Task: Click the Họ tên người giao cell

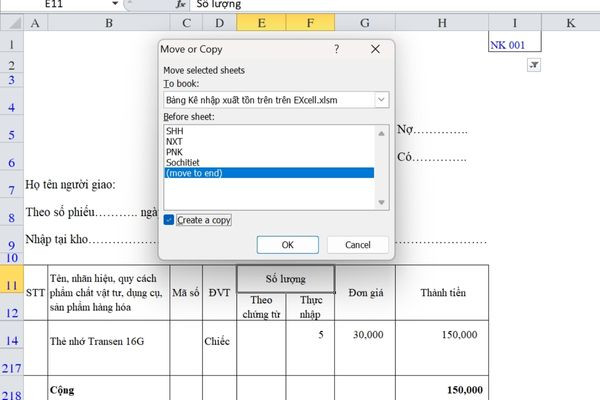Action: click(70, 184)
